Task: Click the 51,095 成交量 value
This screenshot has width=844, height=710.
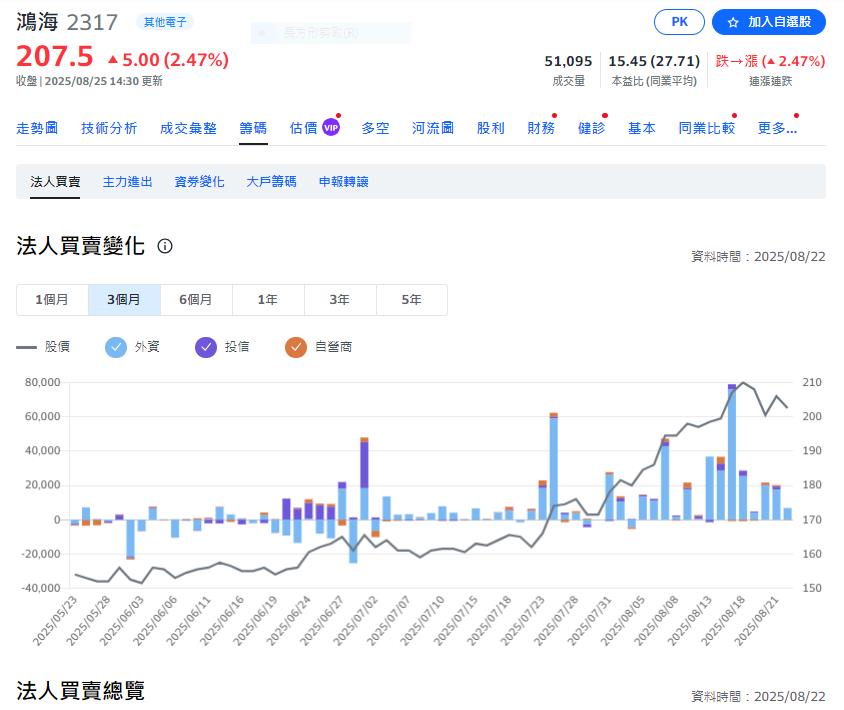Action: pos(568,61)
